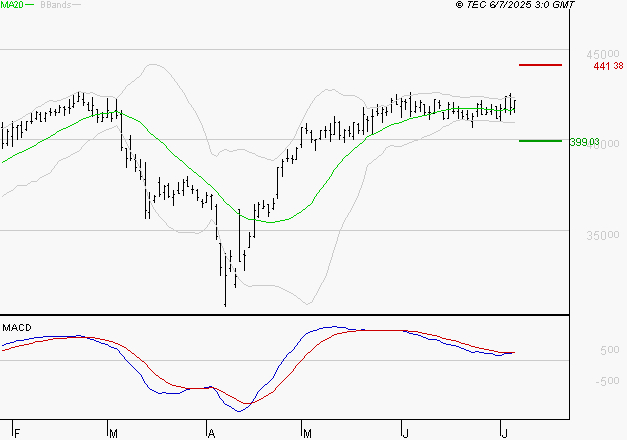Click the MA20 legend label
Screen dimensions: 627x440
[x=12, y=4]
